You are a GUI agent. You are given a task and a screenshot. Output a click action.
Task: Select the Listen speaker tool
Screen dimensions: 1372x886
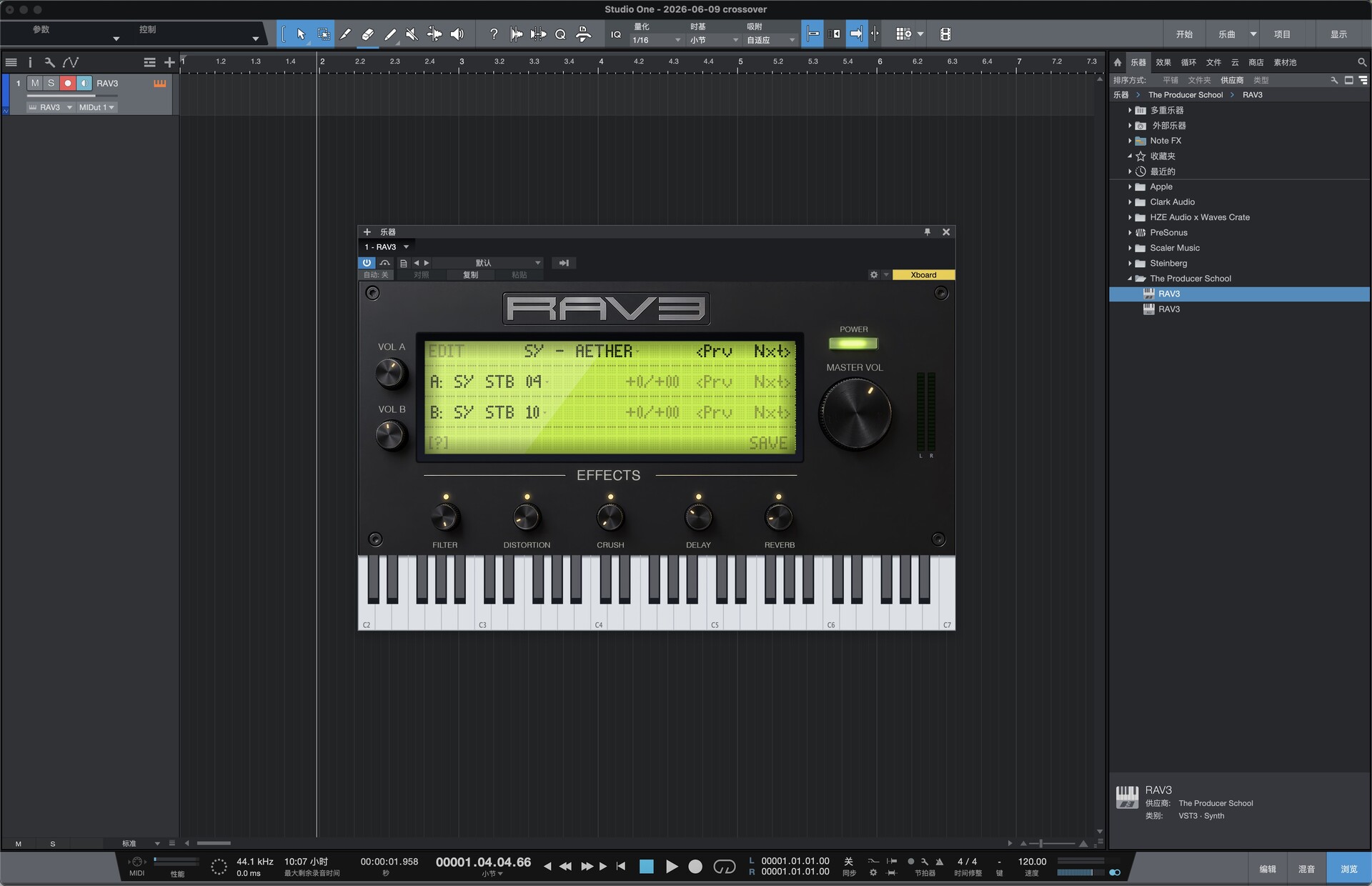click(457, 34)
